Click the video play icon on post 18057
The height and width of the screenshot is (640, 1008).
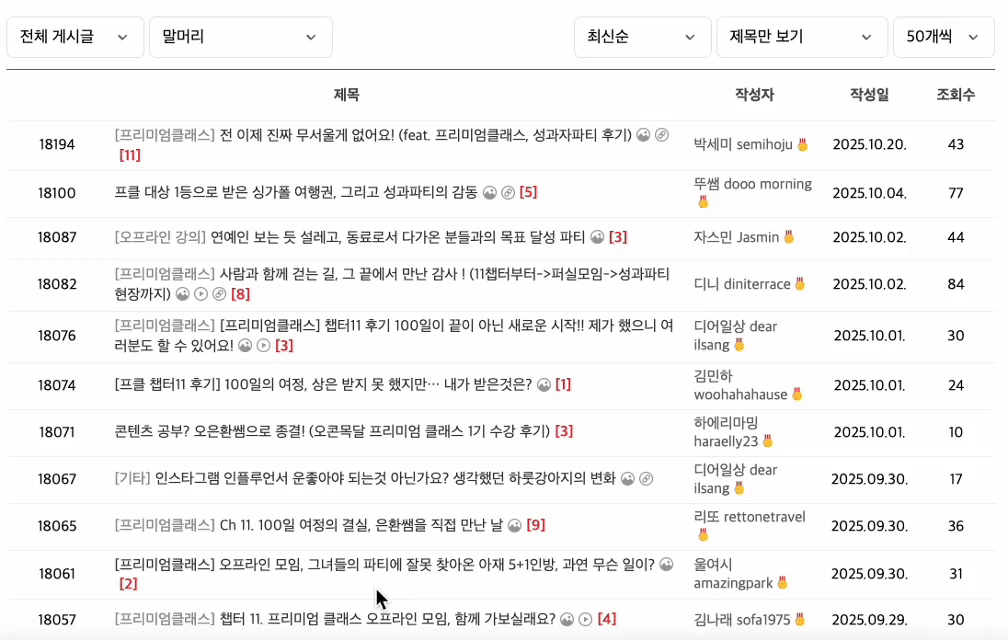tap(585, 619)
